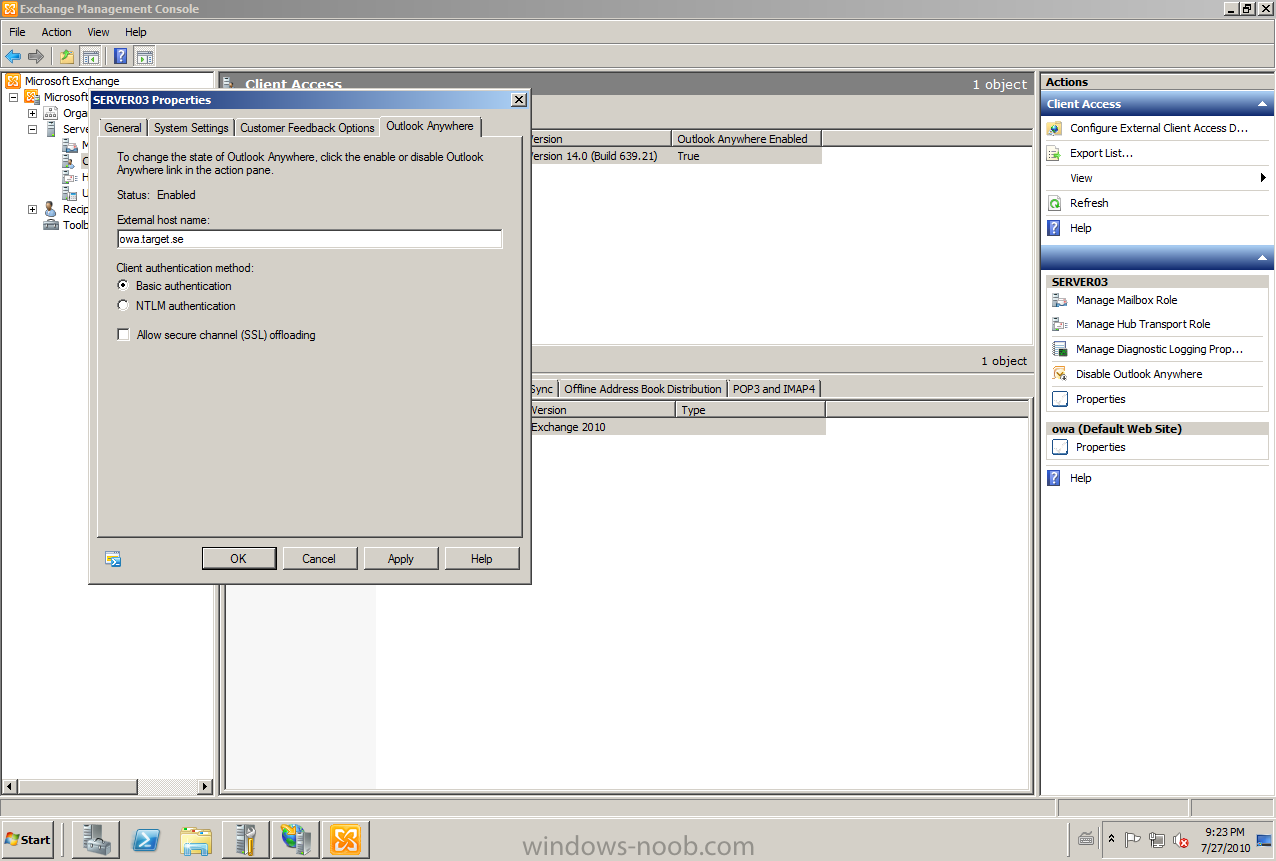The image size is (1276, 861).
Task: Click the Type column header
Action: pos(751,410)
